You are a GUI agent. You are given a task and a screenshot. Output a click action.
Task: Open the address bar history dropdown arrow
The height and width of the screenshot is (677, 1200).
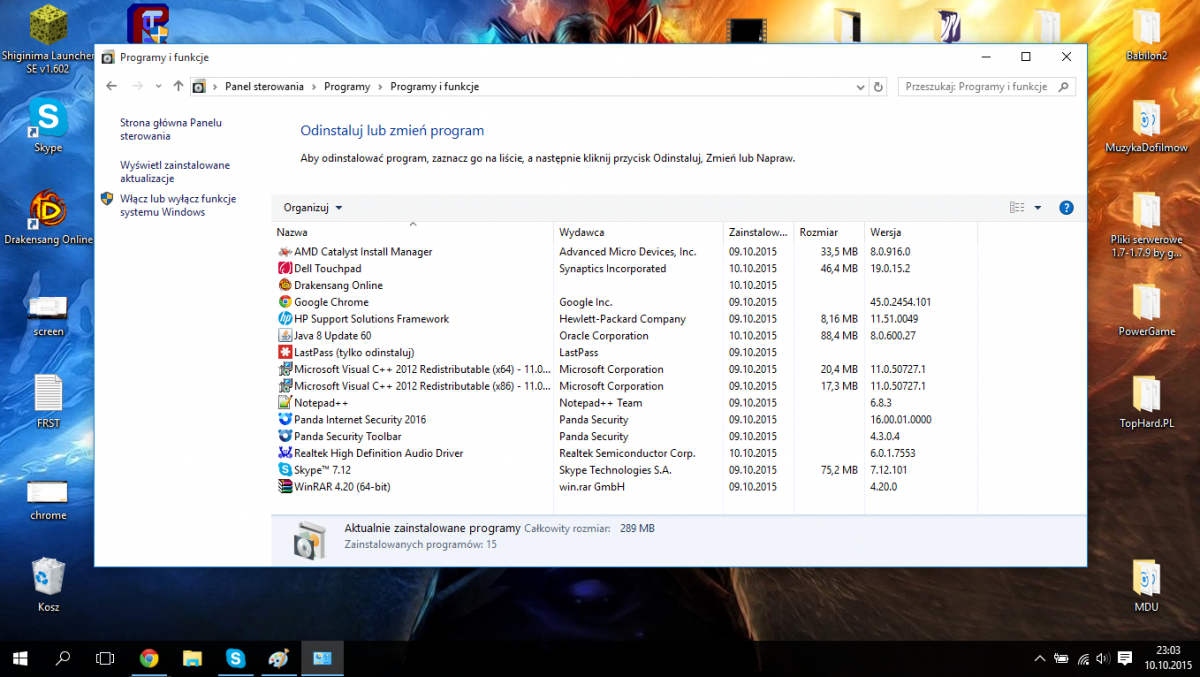tap(861, 87)
